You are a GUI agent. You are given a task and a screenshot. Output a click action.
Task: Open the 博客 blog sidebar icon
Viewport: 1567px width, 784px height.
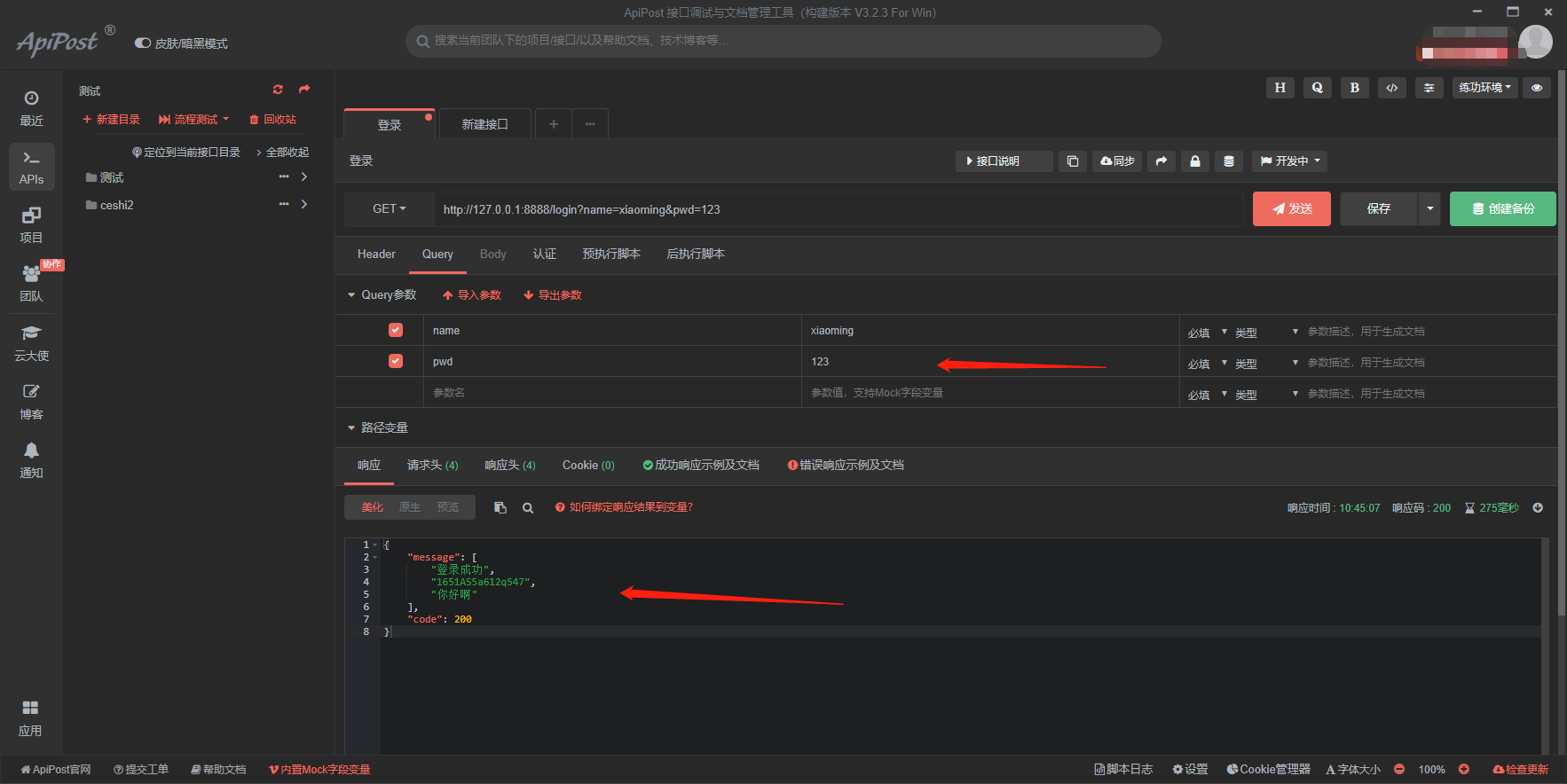point(31,401)
